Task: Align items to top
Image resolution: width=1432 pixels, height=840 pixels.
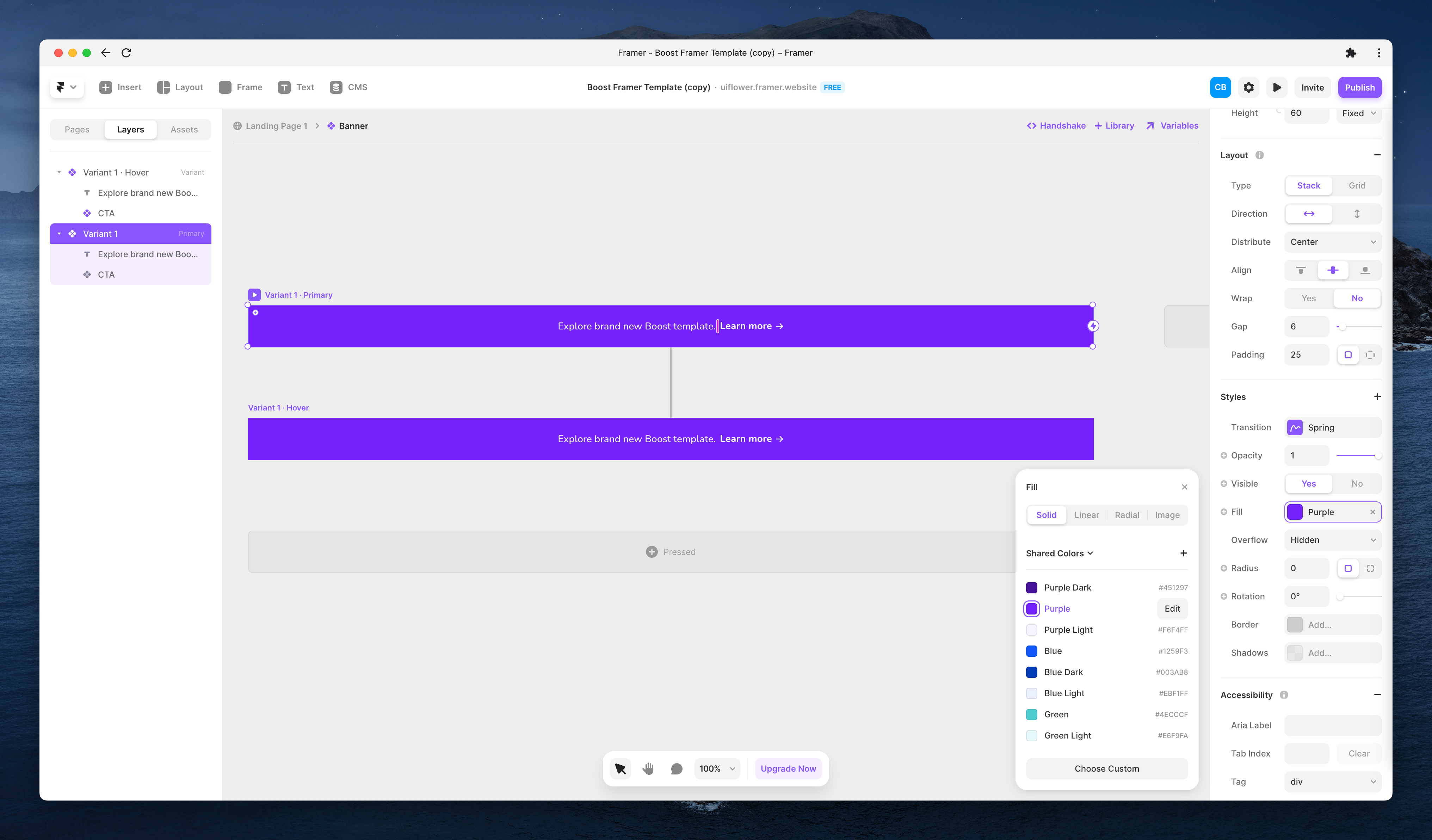Action: click(1300, 270)
